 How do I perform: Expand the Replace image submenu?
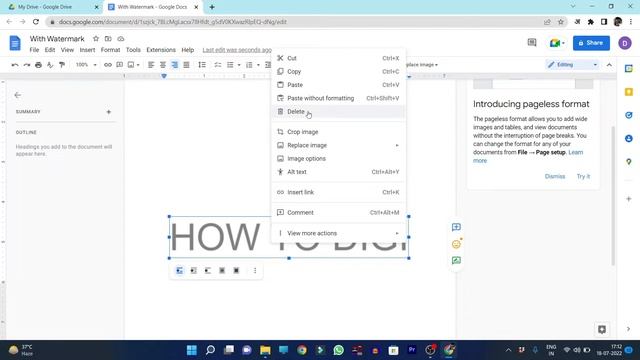[338, 145]
